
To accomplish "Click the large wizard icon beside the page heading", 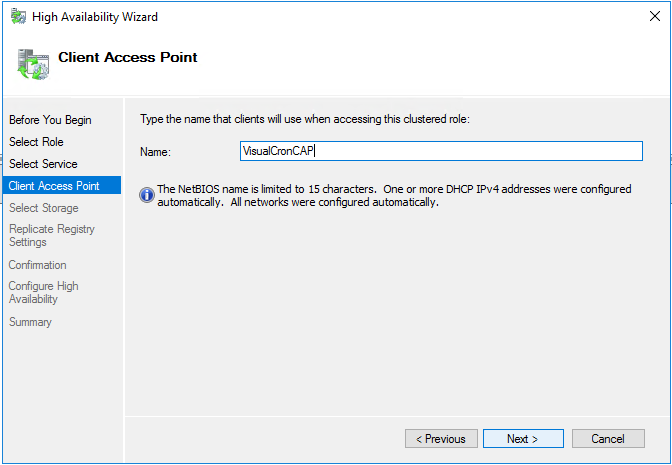I will tap(33, 63).
